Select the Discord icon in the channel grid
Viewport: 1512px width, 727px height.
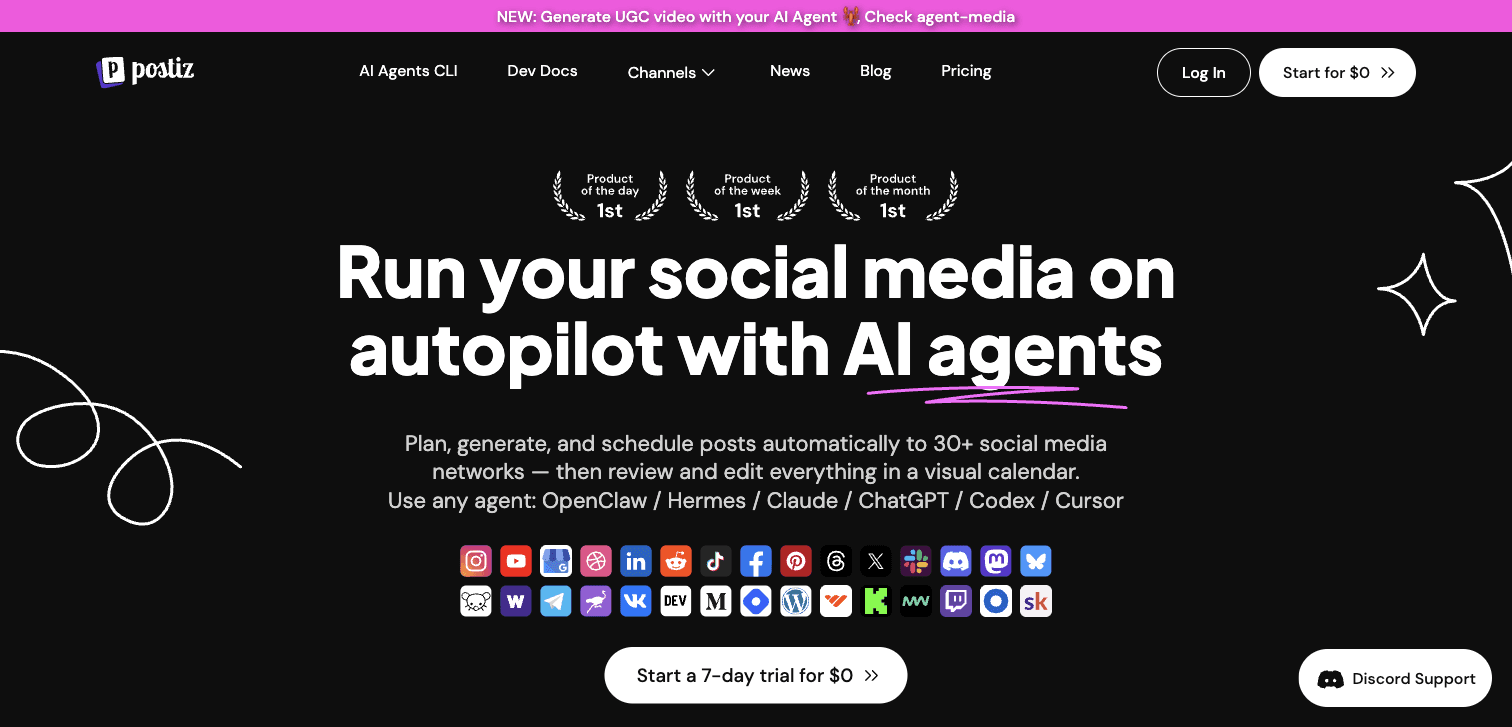coord(956,561)
